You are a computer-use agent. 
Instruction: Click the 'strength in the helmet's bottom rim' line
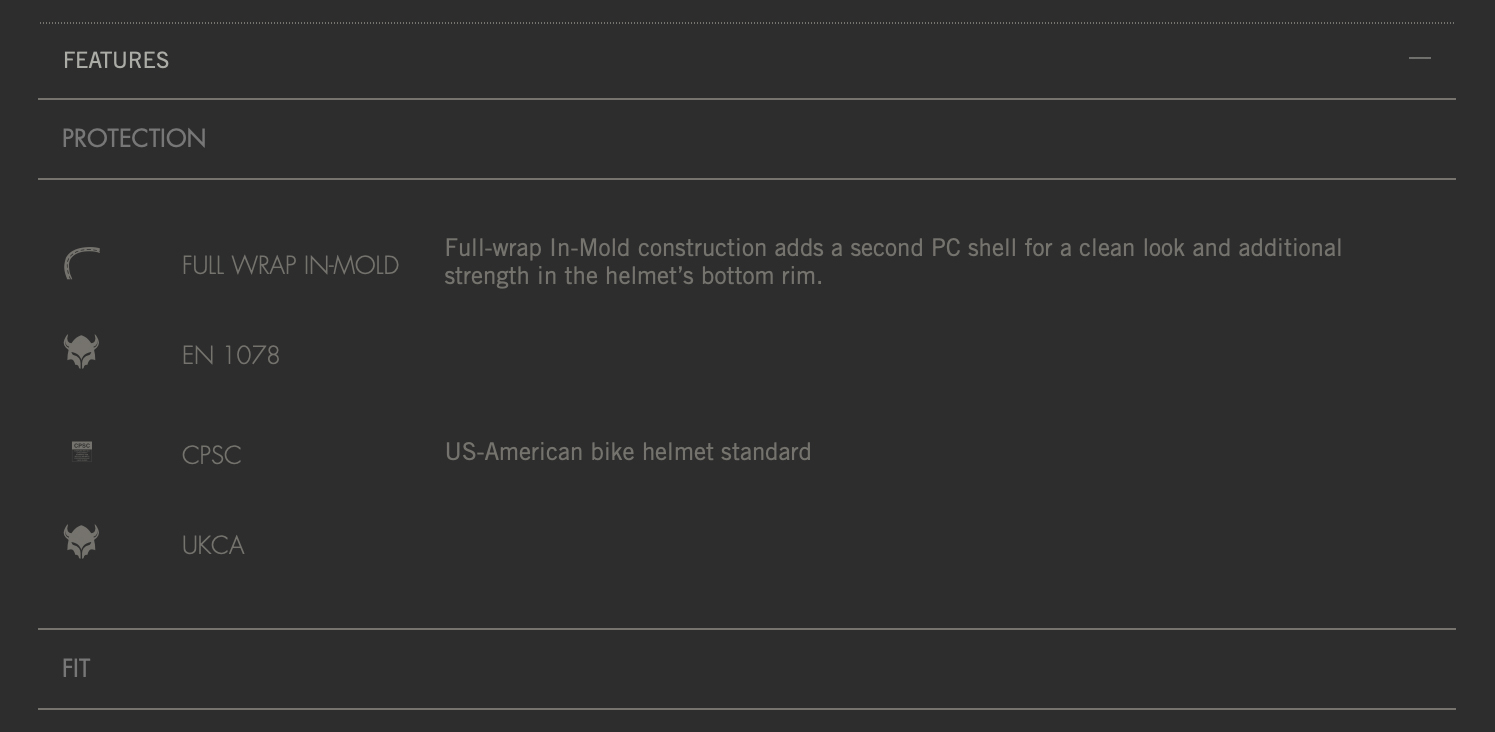[633, 276]
